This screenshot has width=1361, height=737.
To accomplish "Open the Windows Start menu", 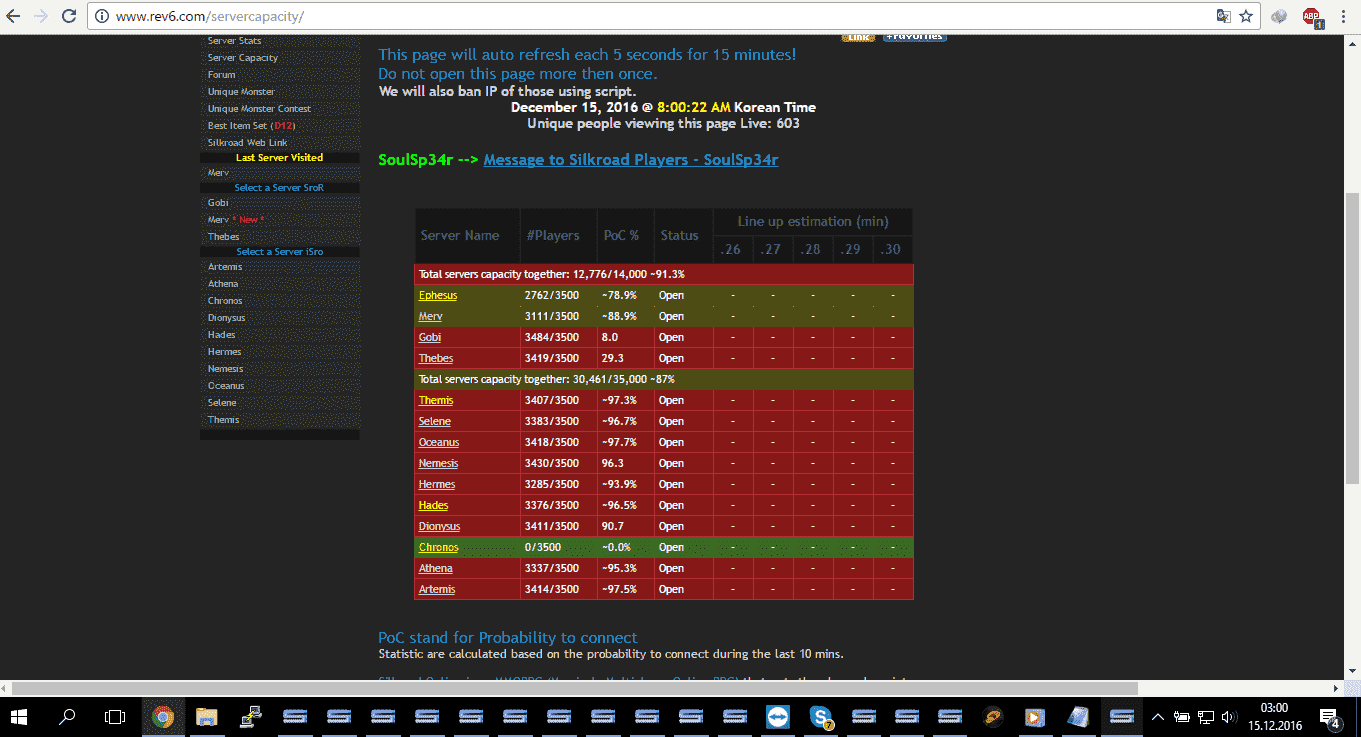I will click(20, 717).
